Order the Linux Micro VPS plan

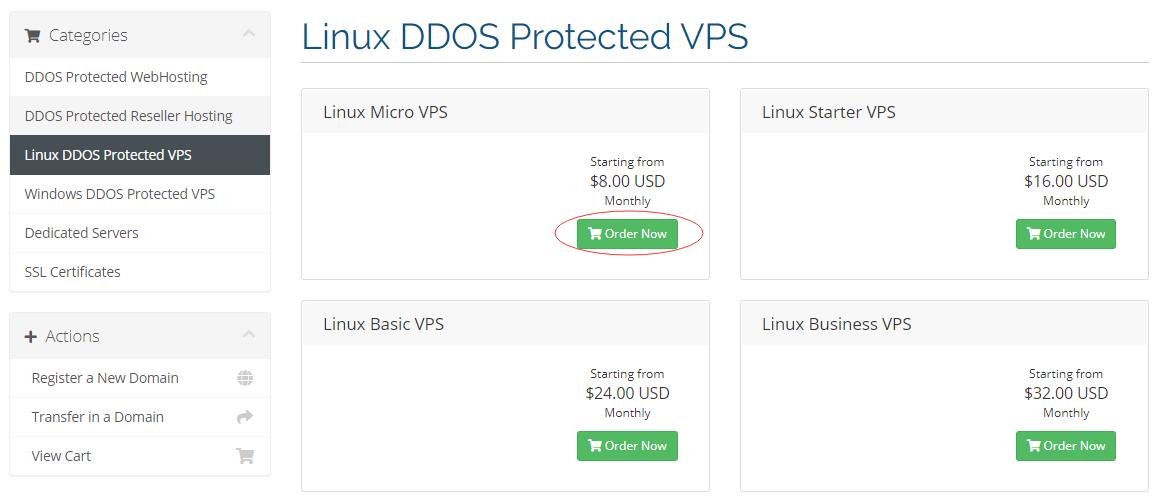(627, 234)
